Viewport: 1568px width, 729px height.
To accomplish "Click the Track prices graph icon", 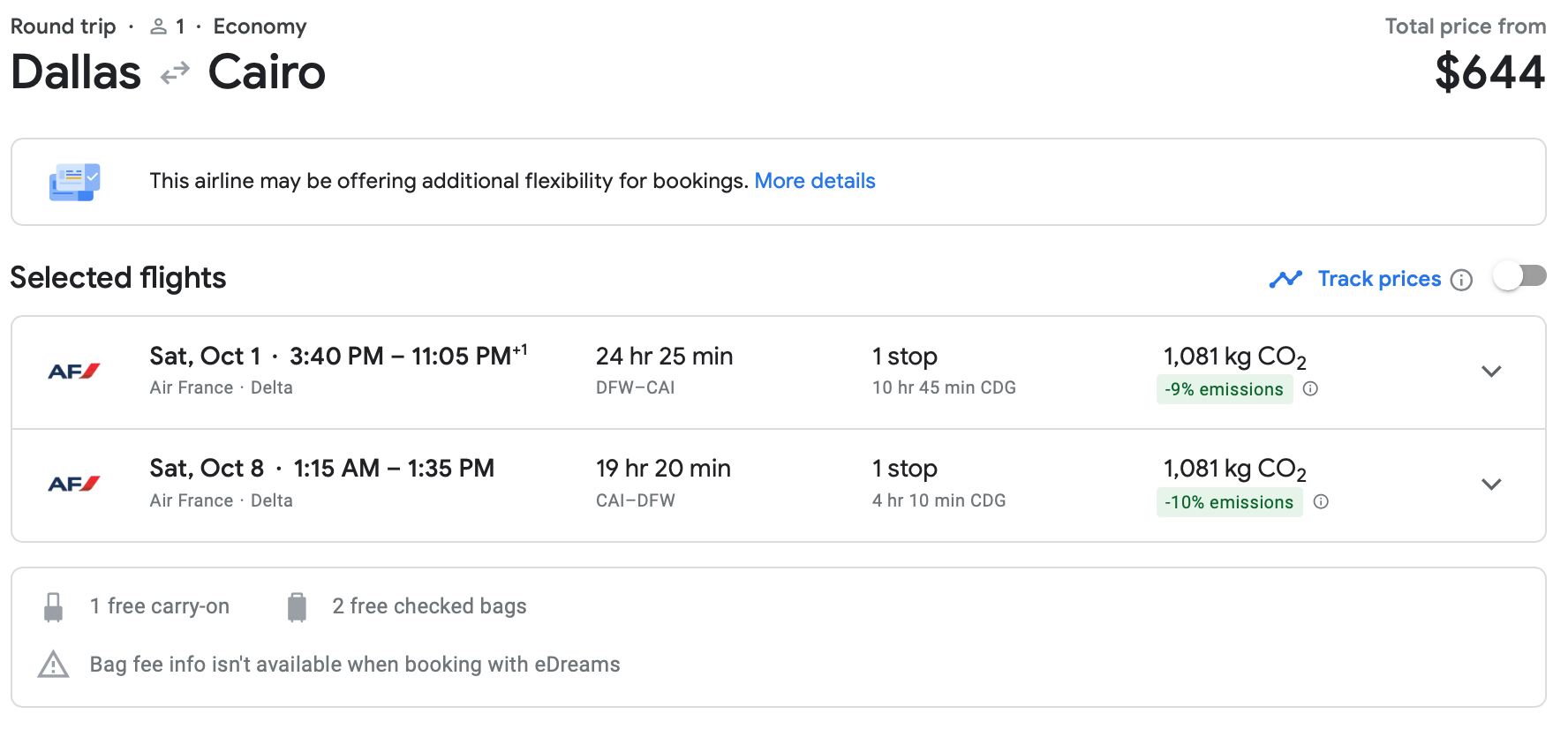I will tap(1285, 280).
